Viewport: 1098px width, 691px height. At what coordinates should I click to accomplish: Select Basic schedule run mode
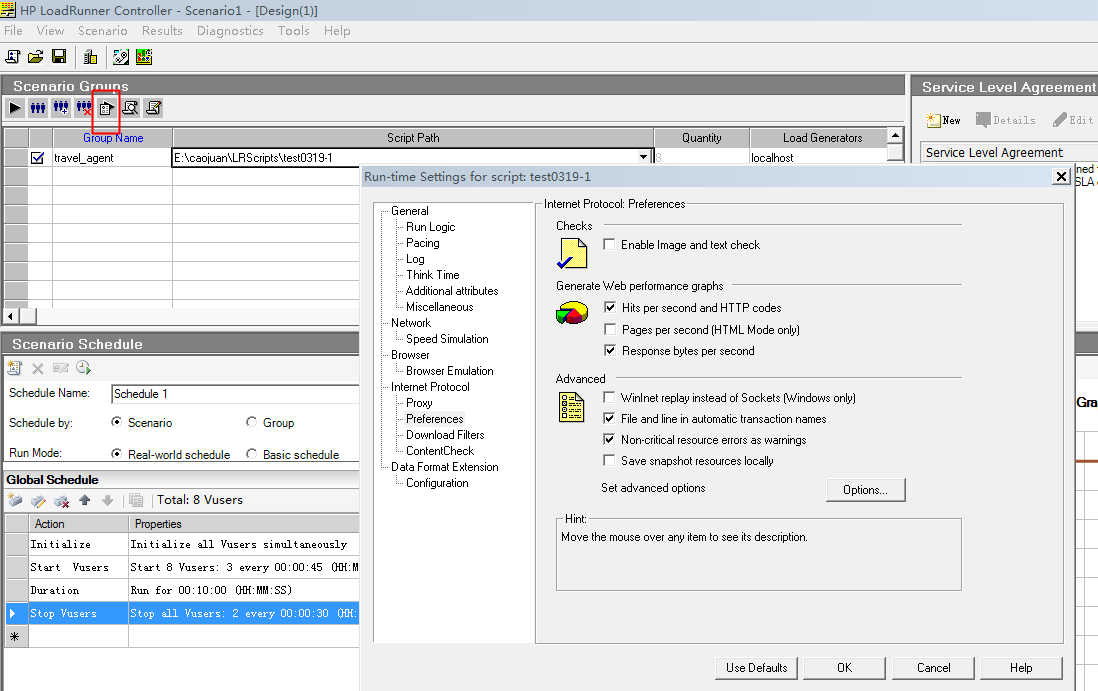[x=251, y=454]
